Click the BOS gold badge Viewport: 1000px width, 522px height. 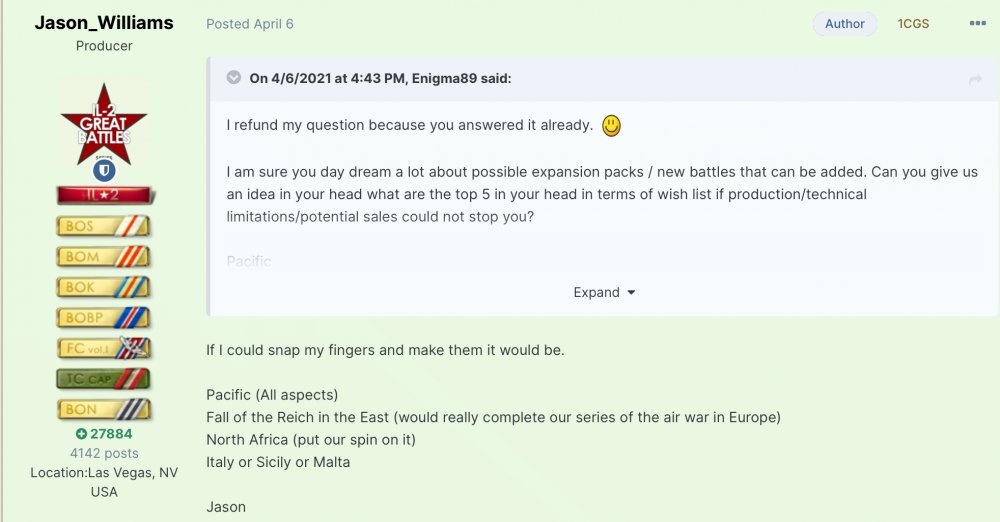tap(104, 226)
